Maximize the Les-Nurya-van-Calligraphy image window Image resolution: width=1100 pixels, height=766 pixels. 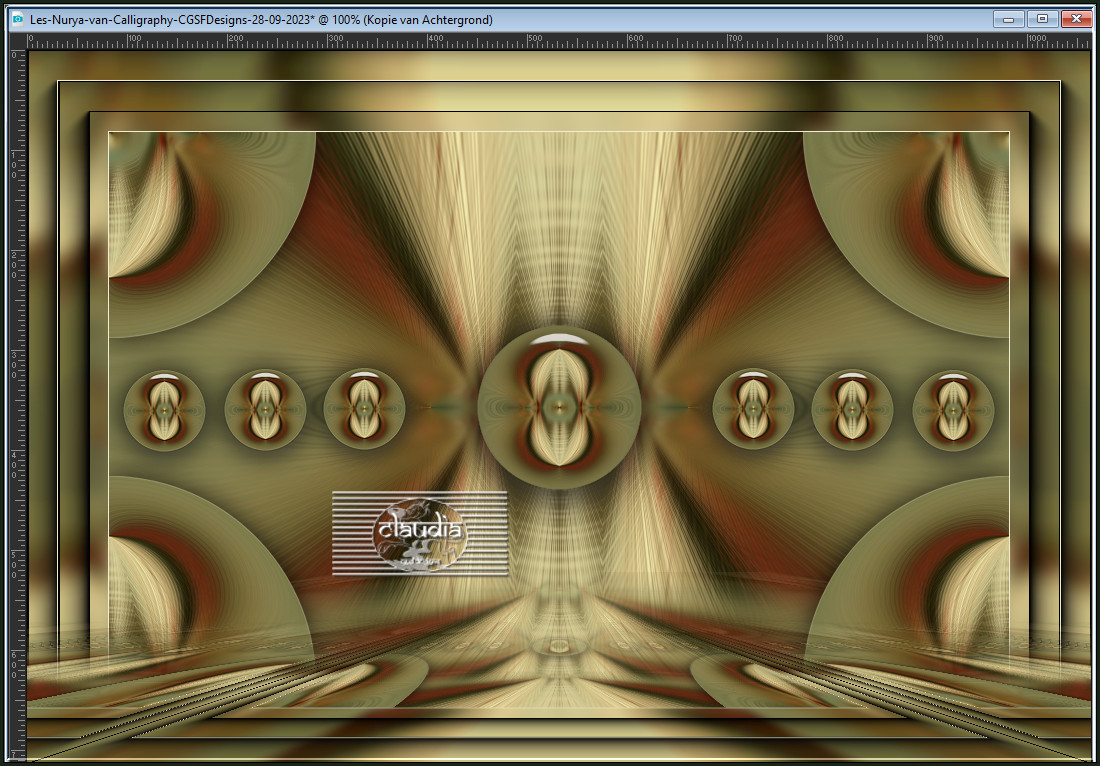[x=1042, y=20]
